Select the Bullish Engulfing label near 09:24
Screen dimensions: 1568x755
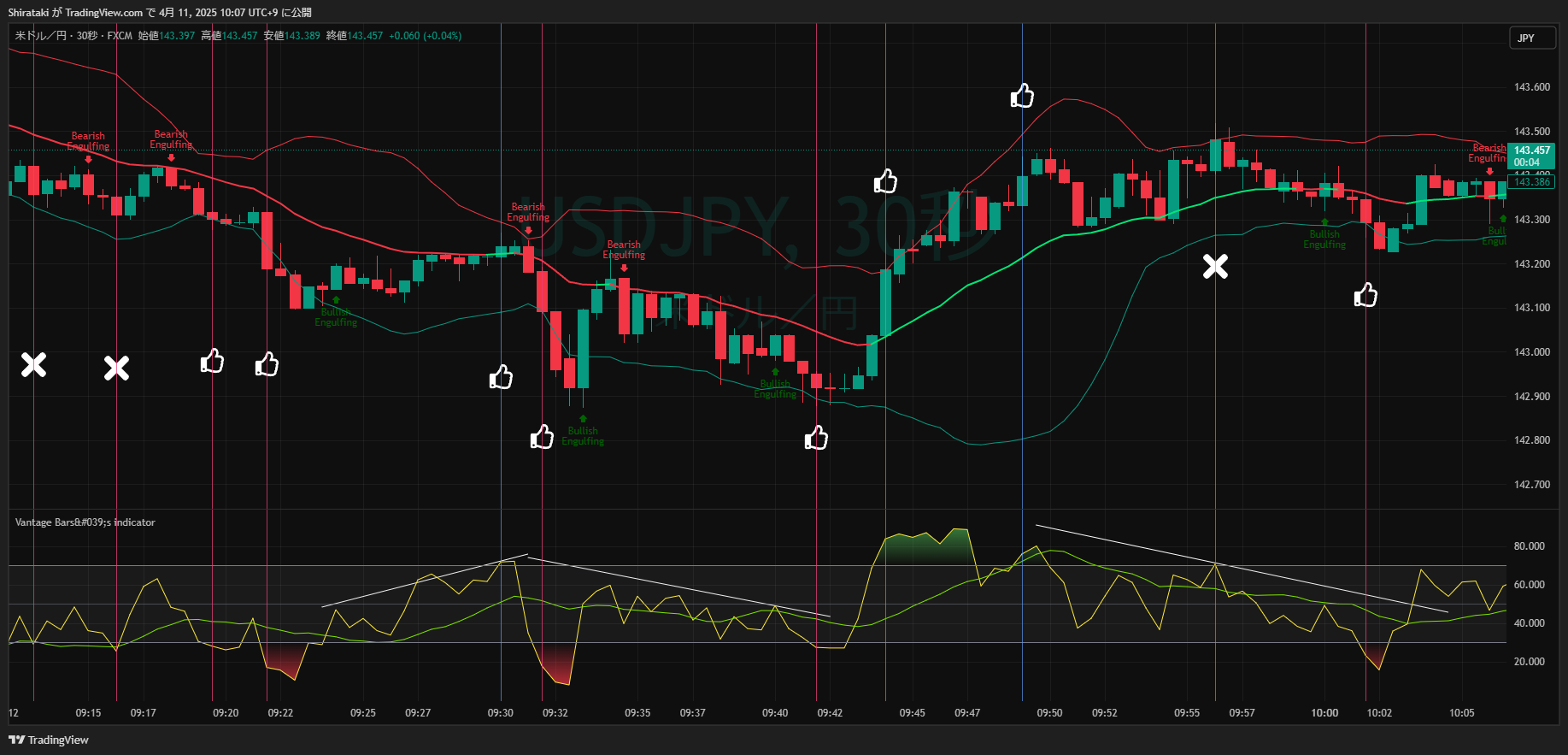pyautogui.click(x=336, y=317)
